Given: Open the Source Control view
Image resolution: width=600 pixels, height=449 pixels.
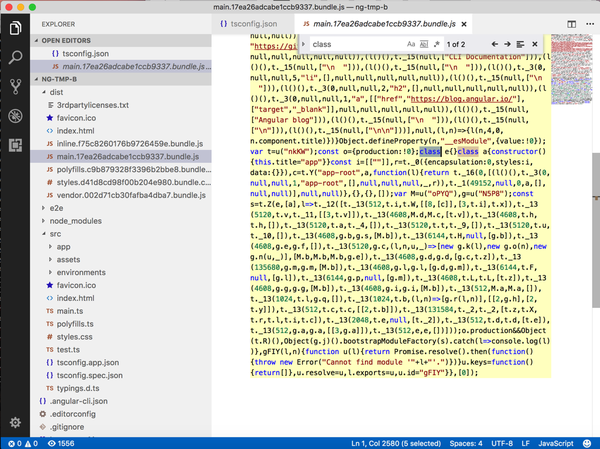Looking at the screenshot, I should click(x=15, y=87).
